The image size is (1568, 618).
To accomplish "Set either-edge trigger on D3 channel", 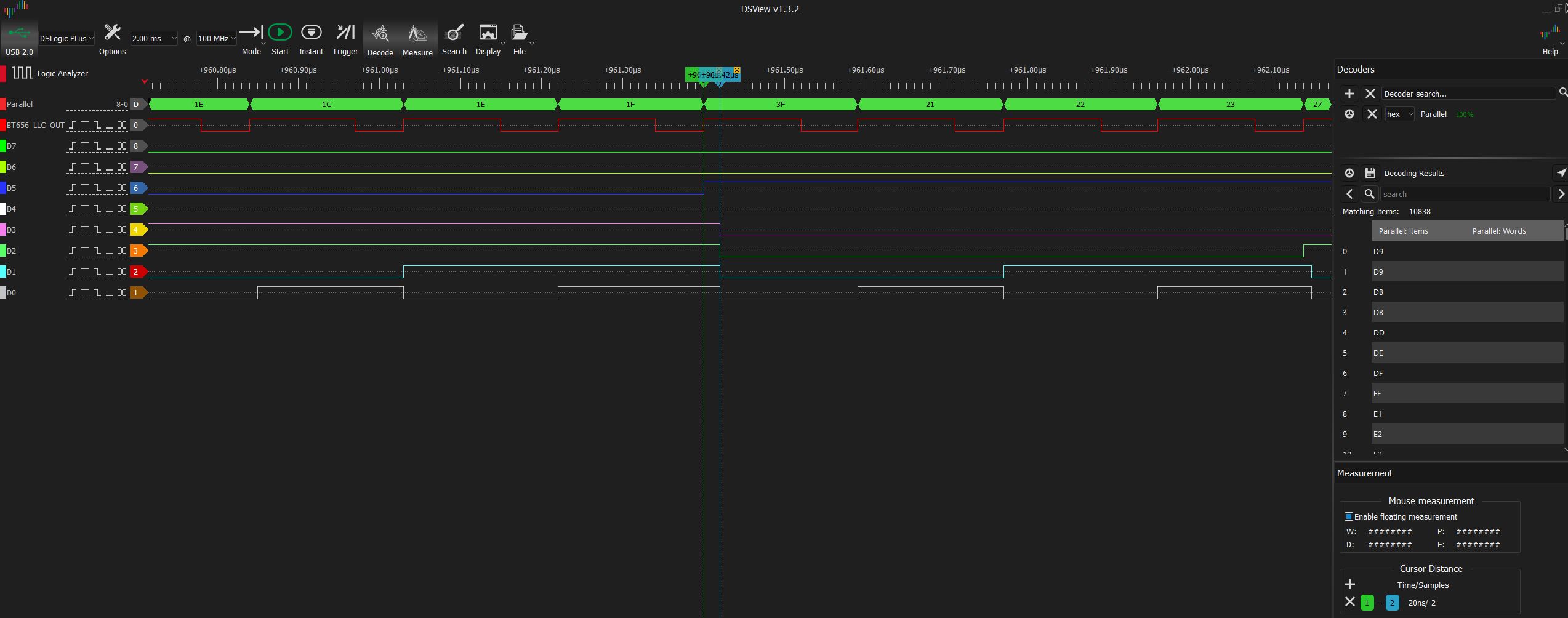I will (122, 230).
